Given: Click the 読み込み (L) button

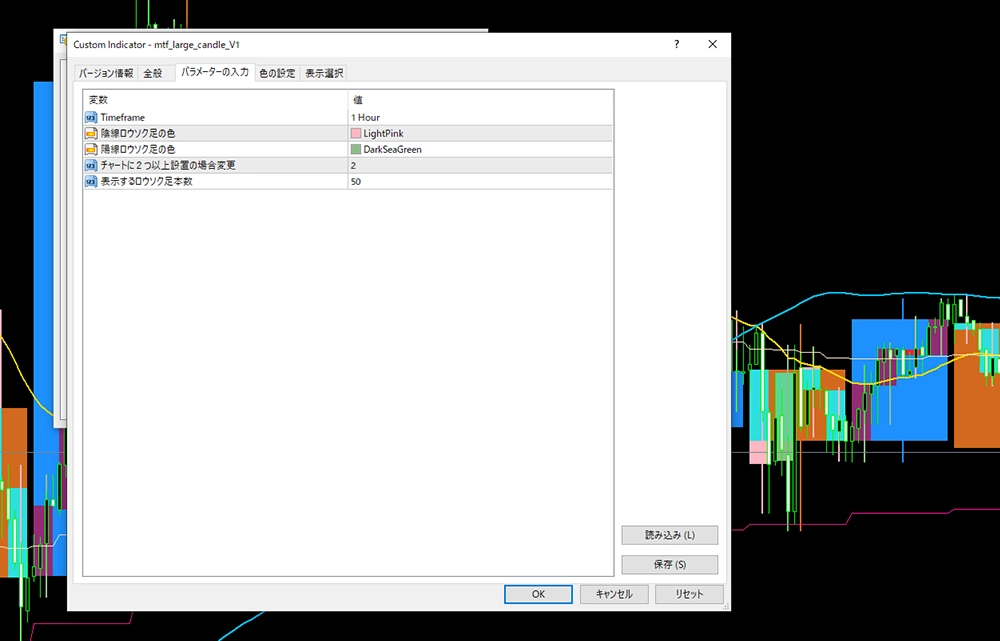Looking at the screenshot, I should 670,535.
